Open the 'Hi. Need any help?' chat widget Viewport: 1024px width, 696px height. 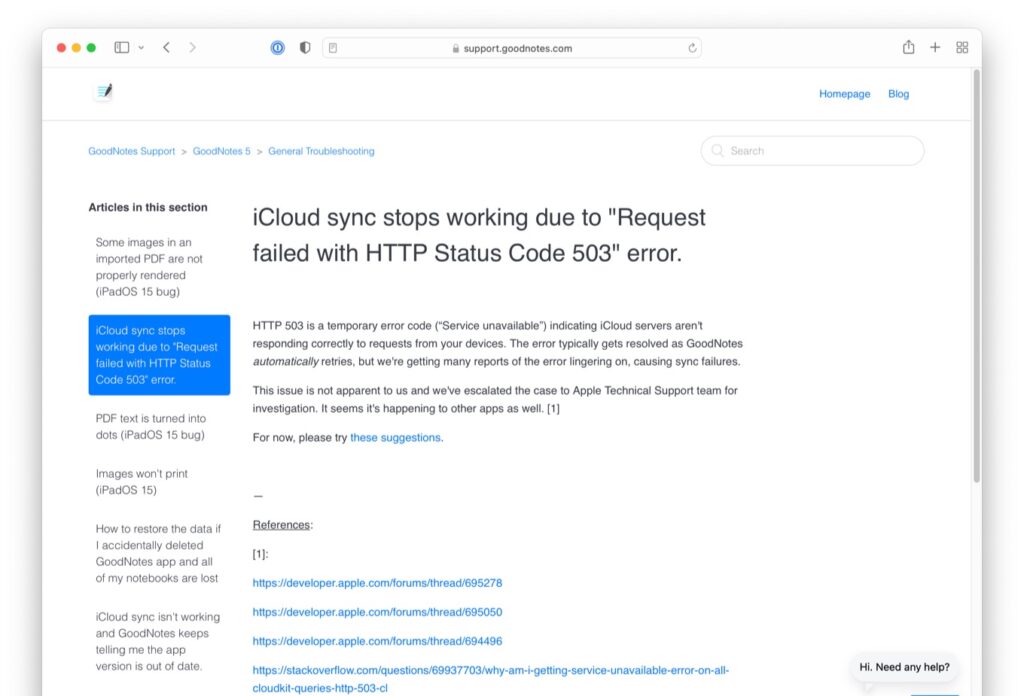point(903,666)
